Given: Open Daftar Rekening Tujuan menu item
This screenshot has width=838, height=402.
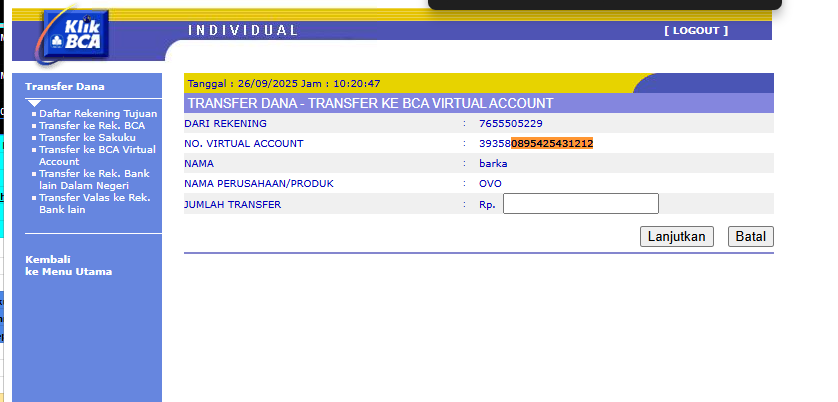Looking at the screenshot, I should pyautogui.click(x=98, y=113).
